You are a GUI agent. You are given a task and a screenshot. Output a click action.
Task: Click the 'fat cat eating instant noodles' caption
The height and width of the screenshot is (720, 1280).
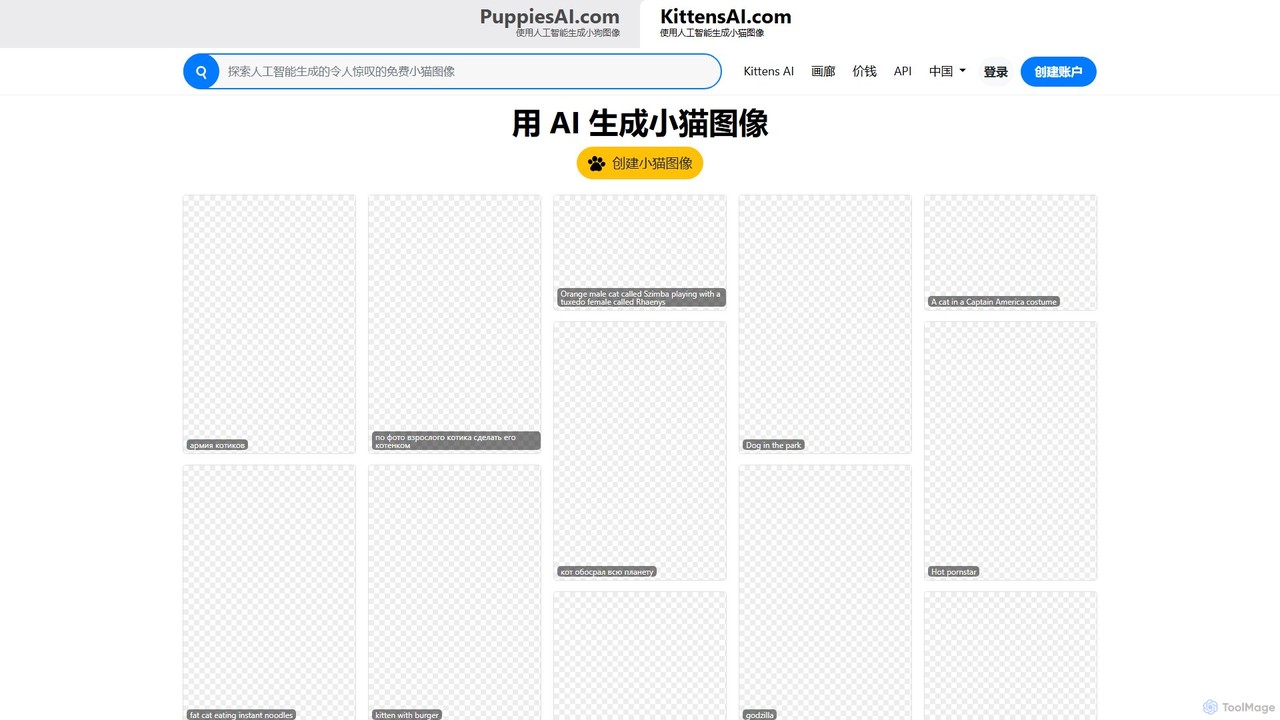241,715
